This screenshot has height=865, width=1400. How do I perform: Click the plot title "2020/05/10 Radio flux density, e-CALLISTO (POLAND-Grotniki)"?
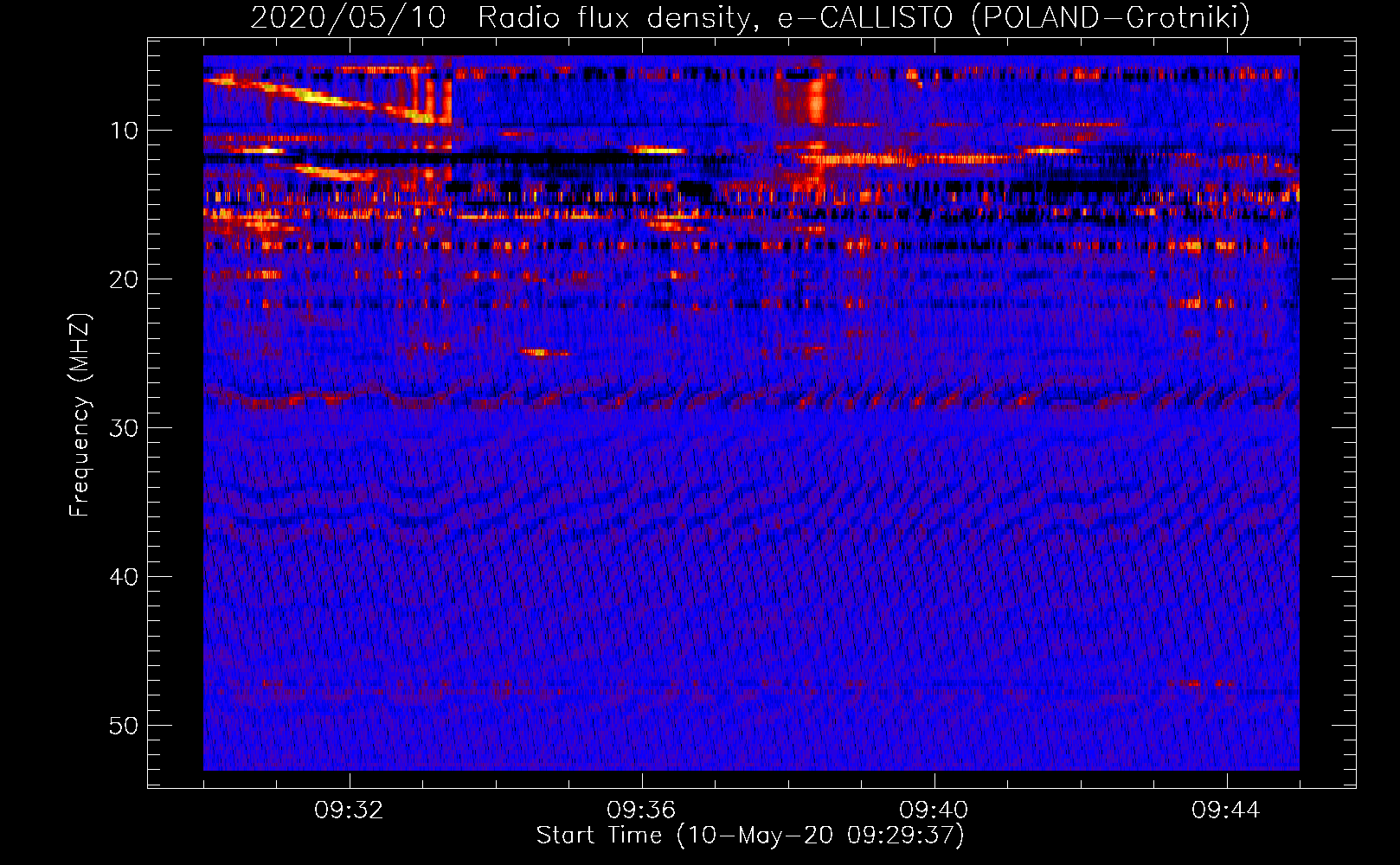pos(750,17)
